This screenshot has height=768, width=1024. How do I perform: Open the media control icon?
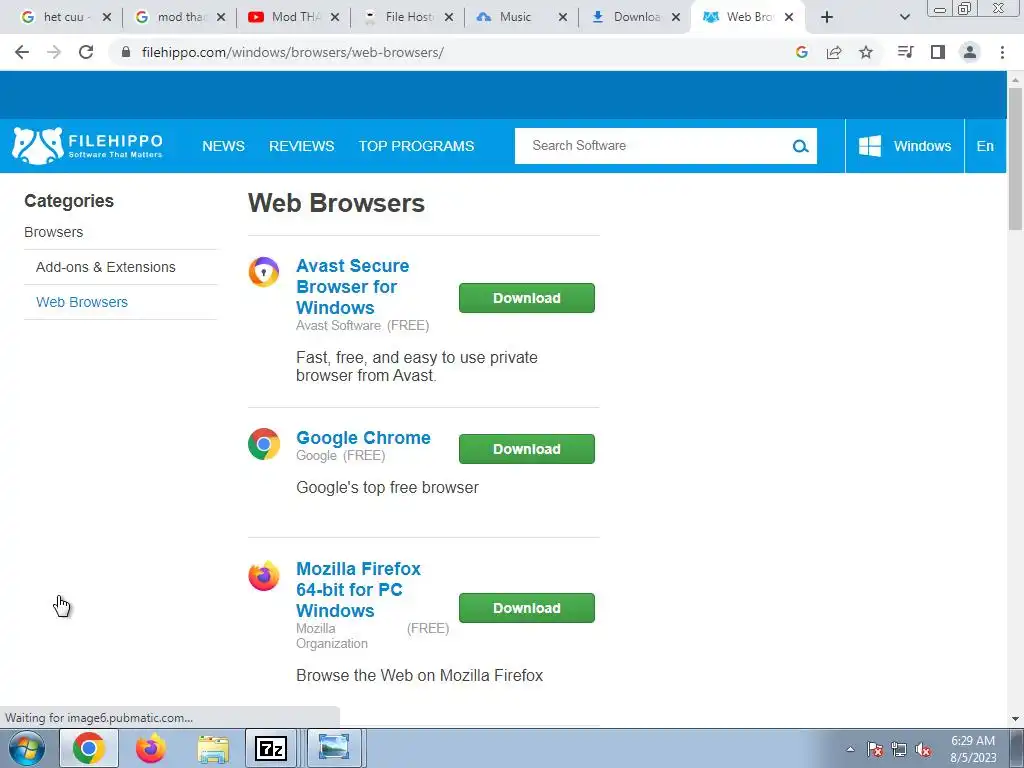(x=905, y=52)
